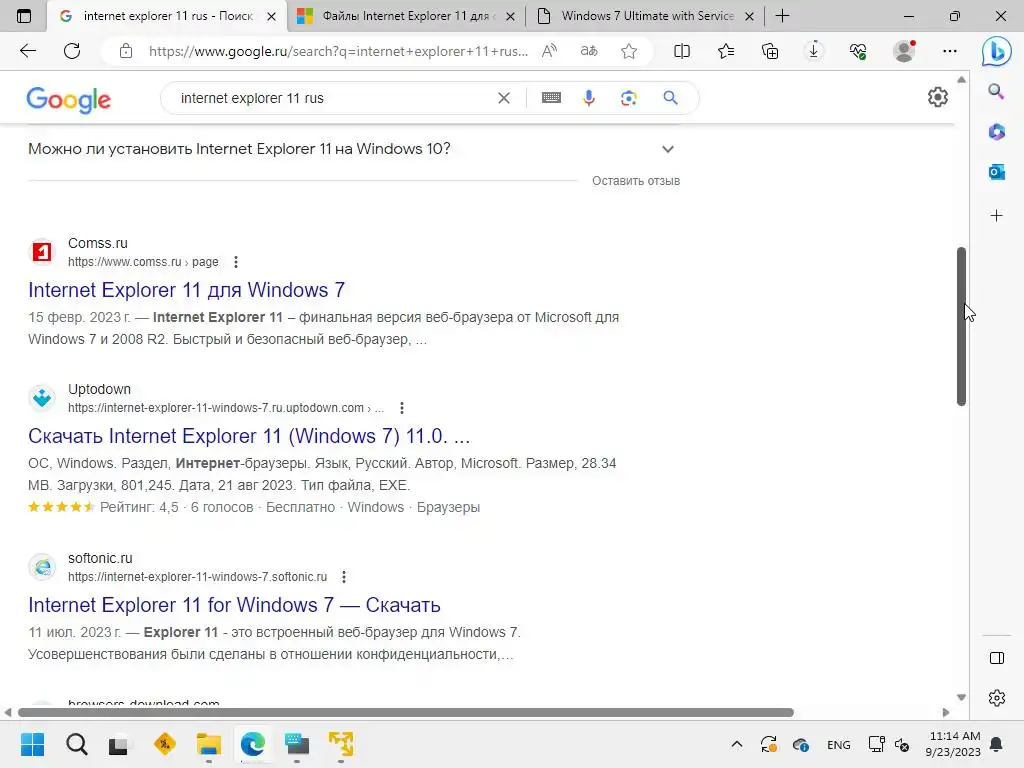Start Google voice search microphone
Viewport: 1024px width, 768px height.
[588, 98]
